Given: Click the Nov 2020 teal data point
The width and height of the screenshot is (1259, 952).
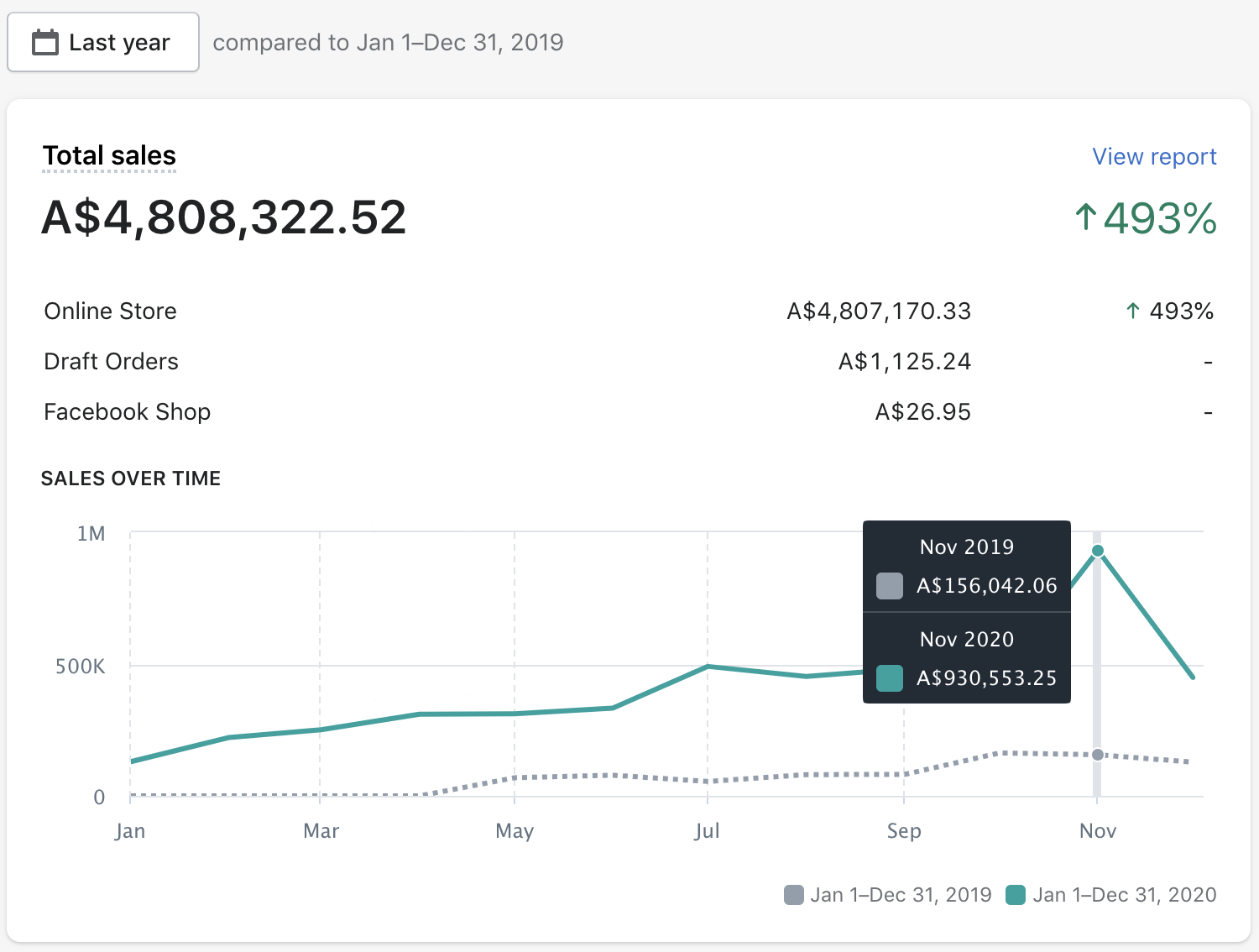Looking at the screenshot, I should tap(1097, 551).
